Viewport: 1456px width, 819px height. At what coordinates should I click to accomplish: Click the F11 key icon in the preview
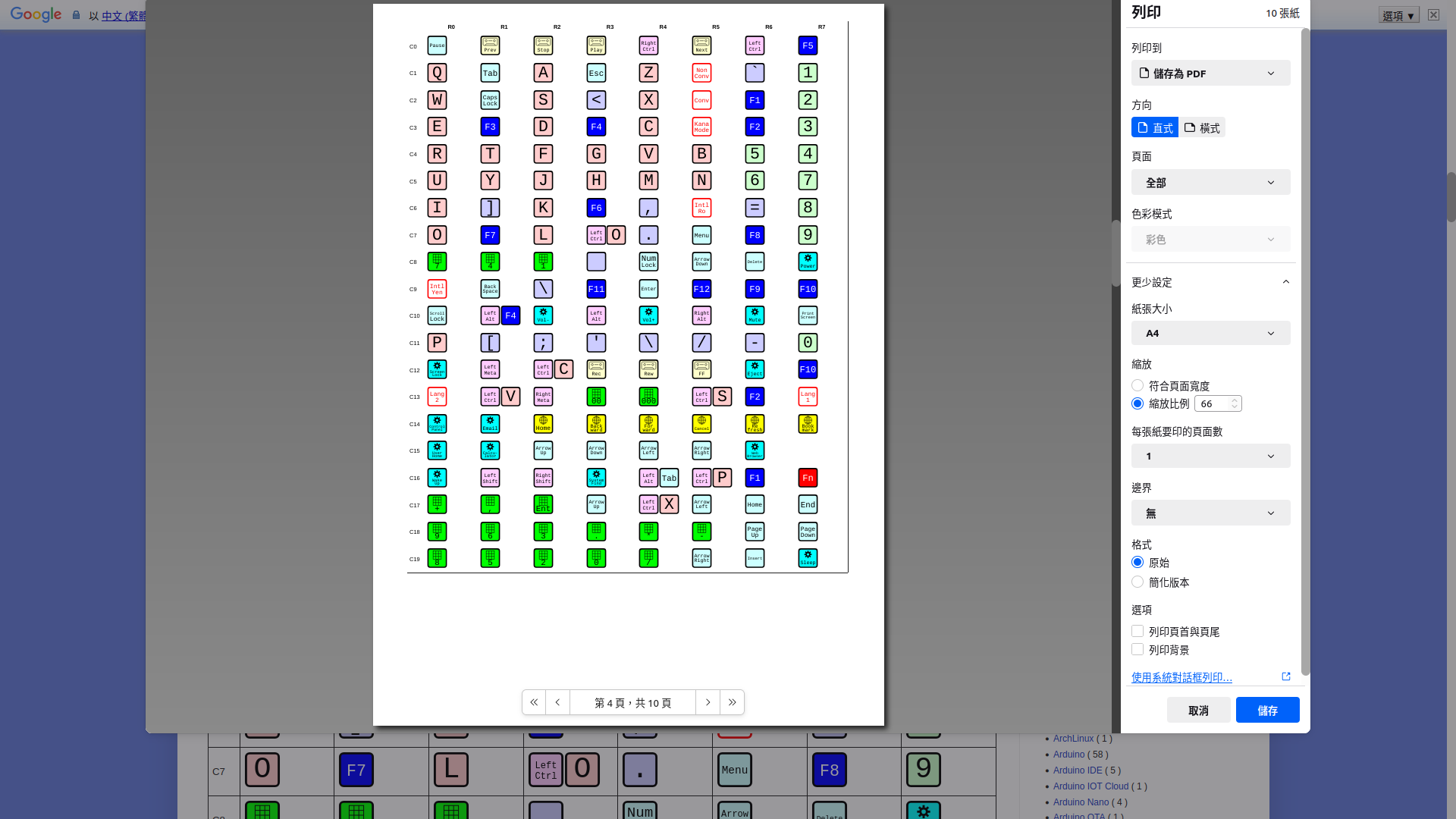pyautogui.click(x=596, y=289)
